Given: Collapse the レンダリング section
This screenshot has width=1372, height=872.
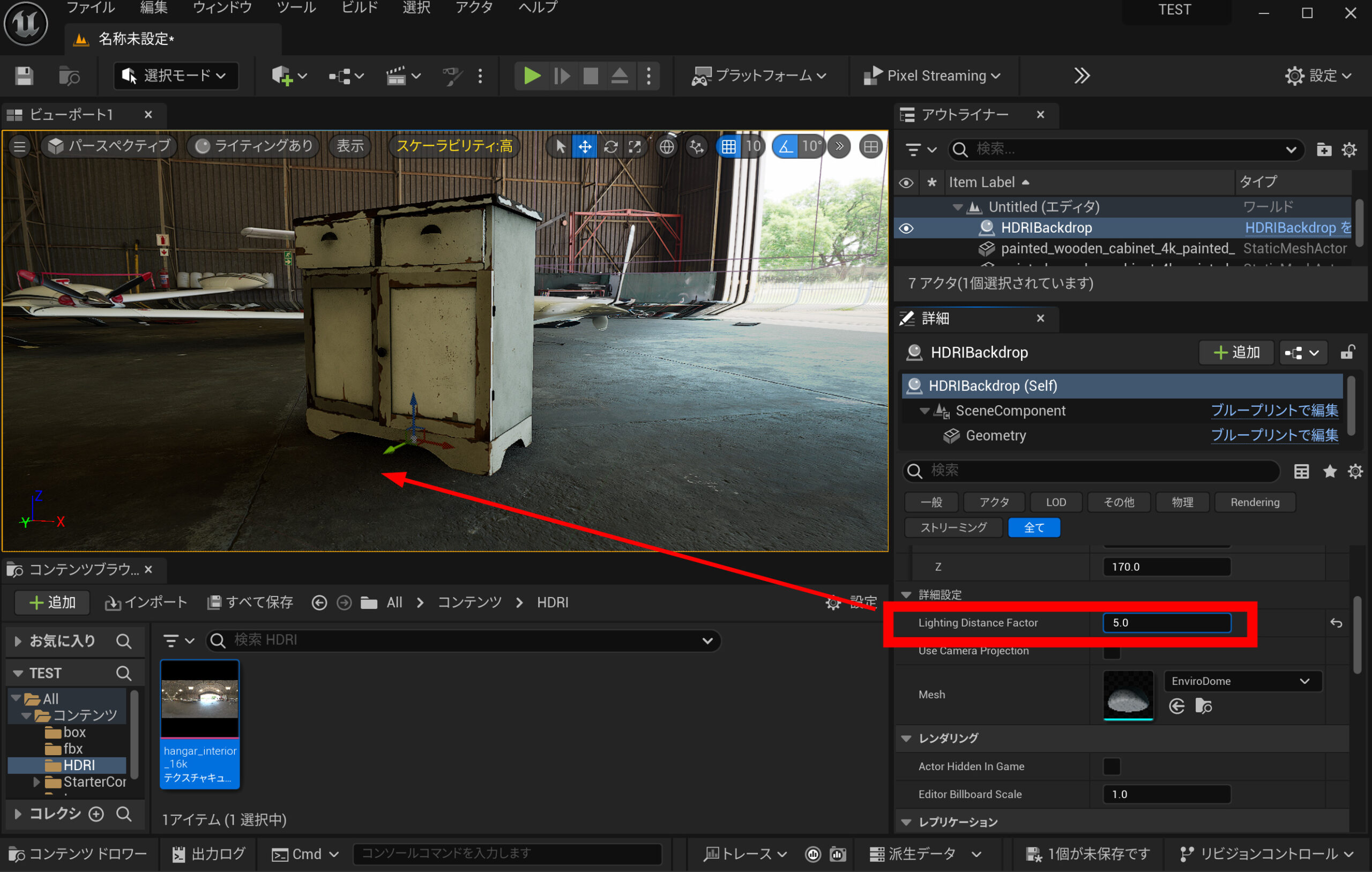Looking at the screenshot, I should click(906, 739).
